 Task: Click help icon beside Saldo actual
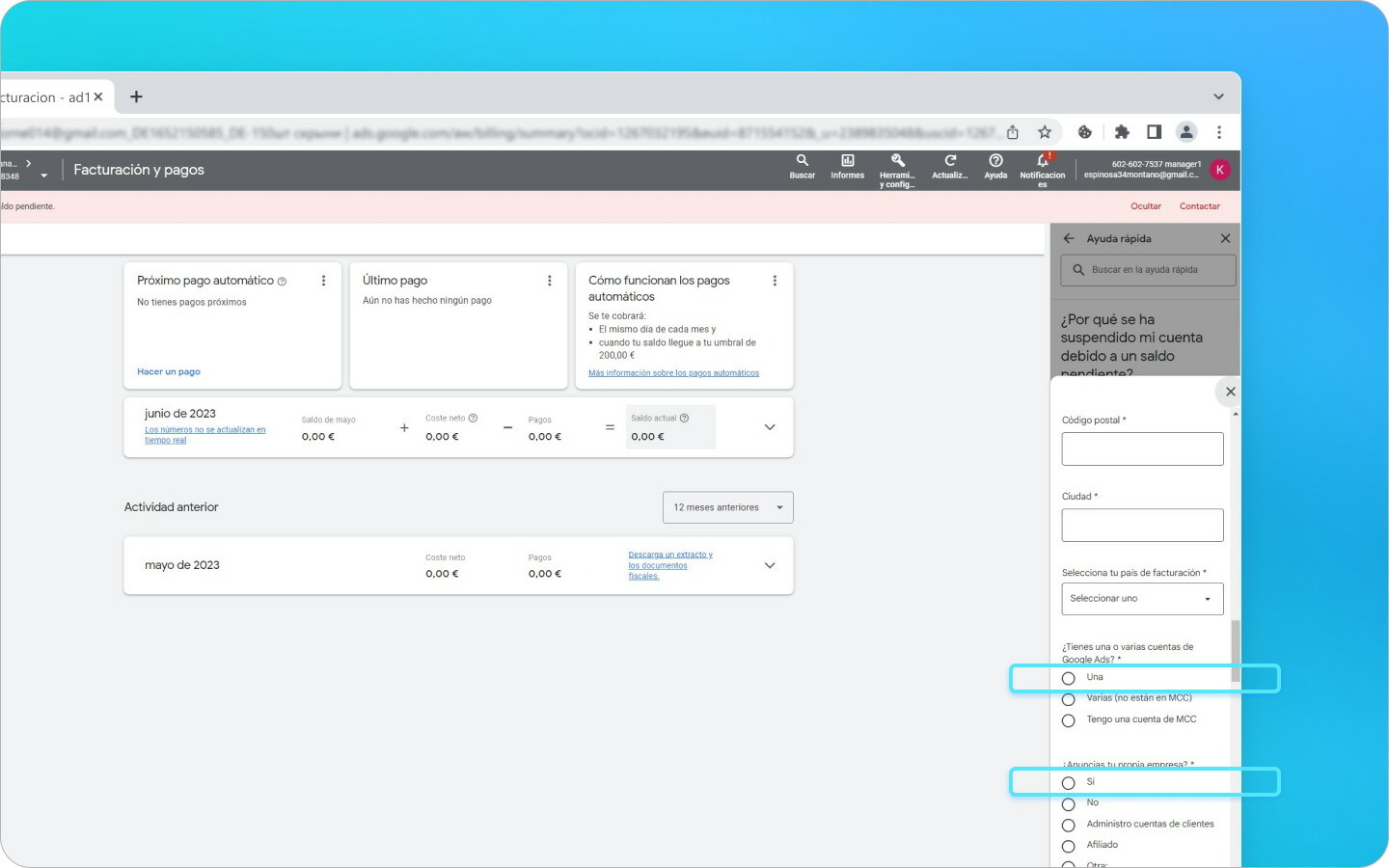(684, 418)
